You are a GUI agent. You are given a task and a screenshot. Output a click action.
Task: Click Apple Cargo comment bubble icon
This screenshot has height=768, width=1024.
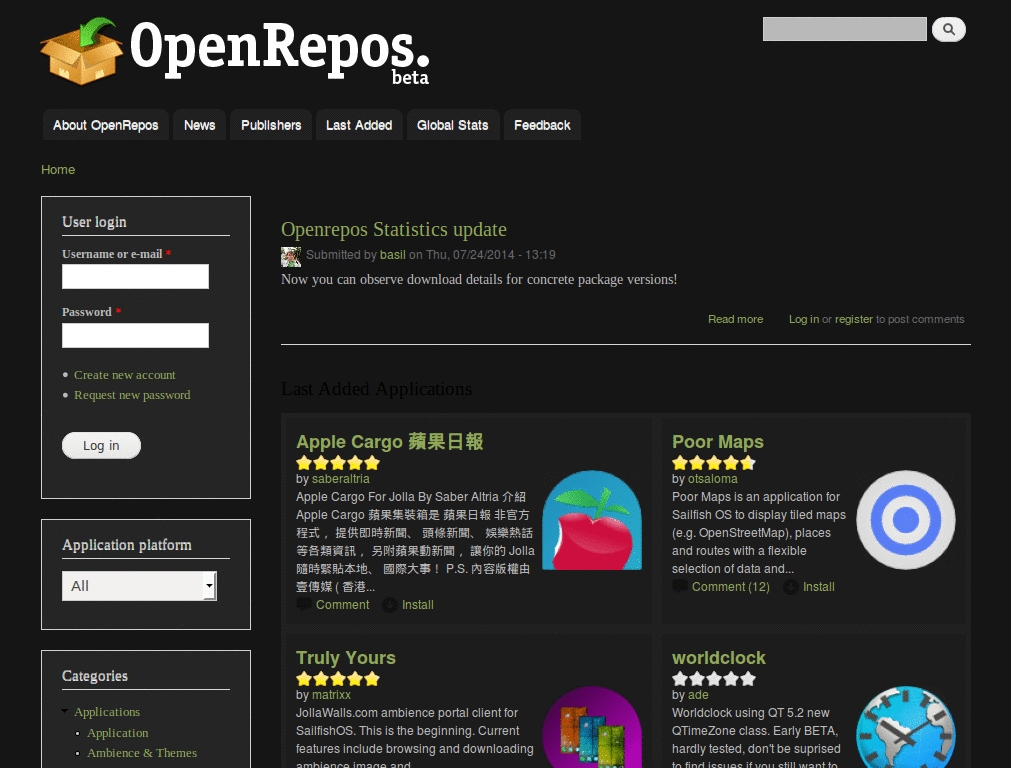point(303,605)
